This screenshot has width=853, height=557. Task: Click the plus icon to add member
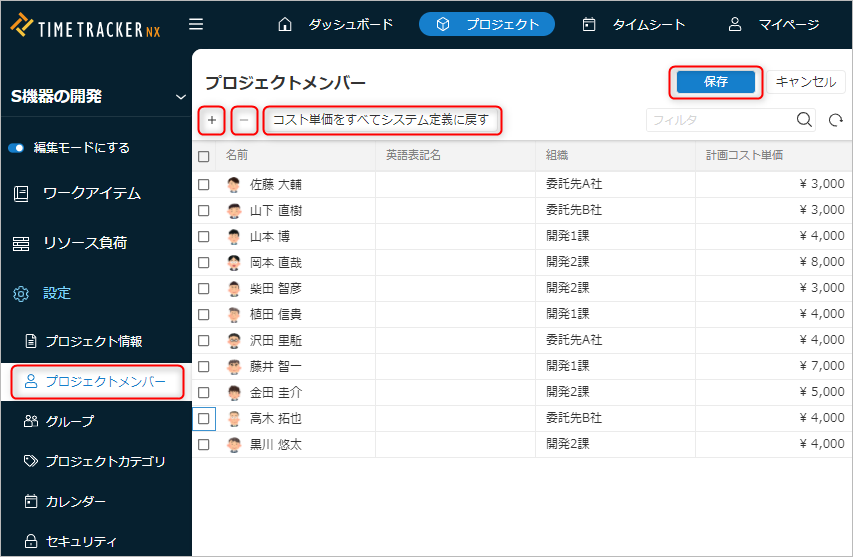[211, 120]
